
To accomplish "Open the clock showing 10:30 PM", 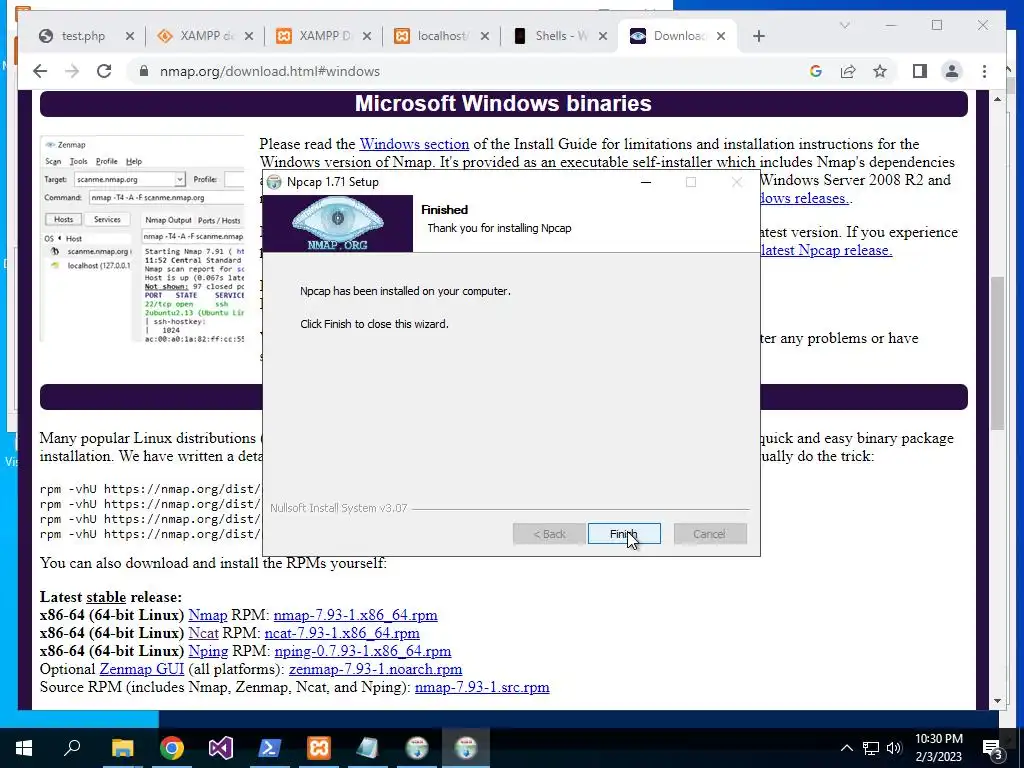I will tap(938, 748).
